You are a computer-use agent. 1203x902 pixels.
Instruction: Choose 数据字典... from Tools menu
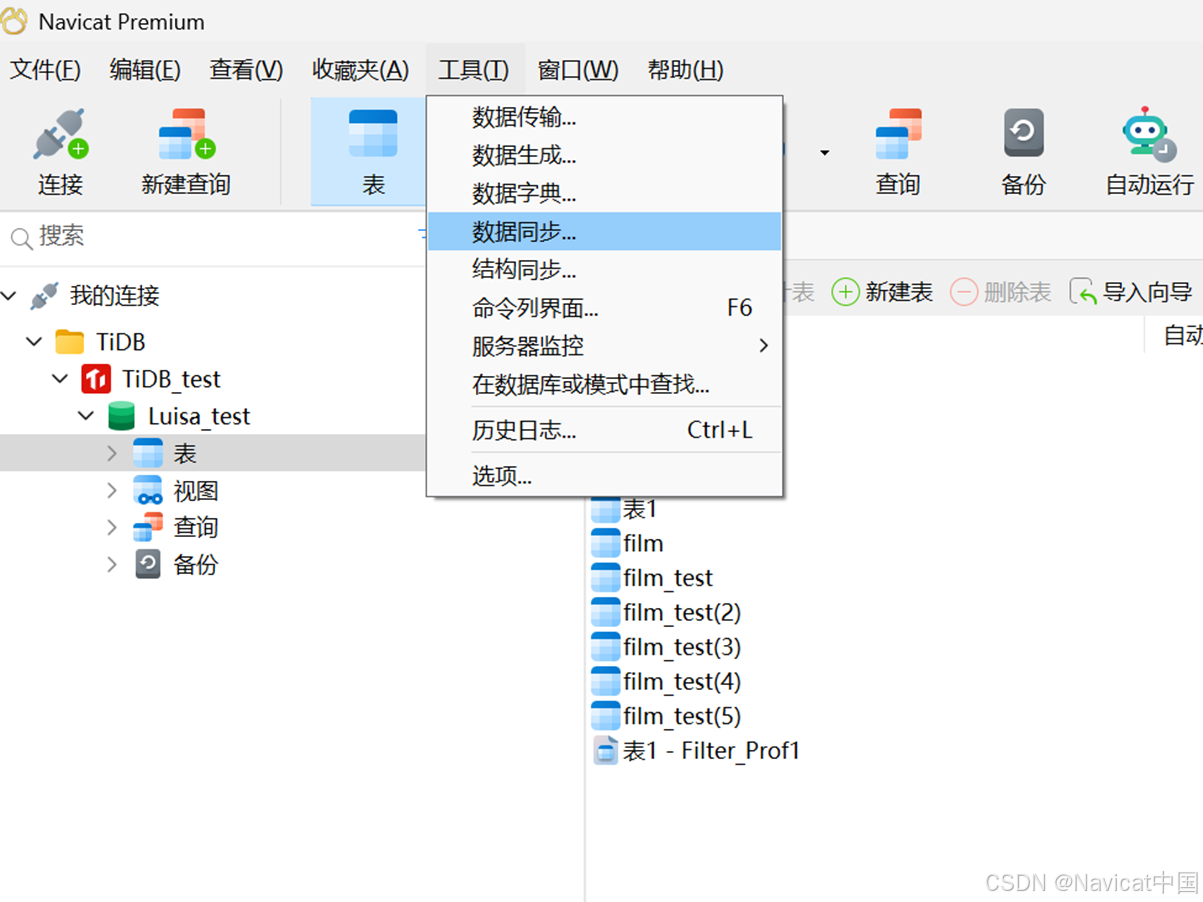(x=604, y=193)
